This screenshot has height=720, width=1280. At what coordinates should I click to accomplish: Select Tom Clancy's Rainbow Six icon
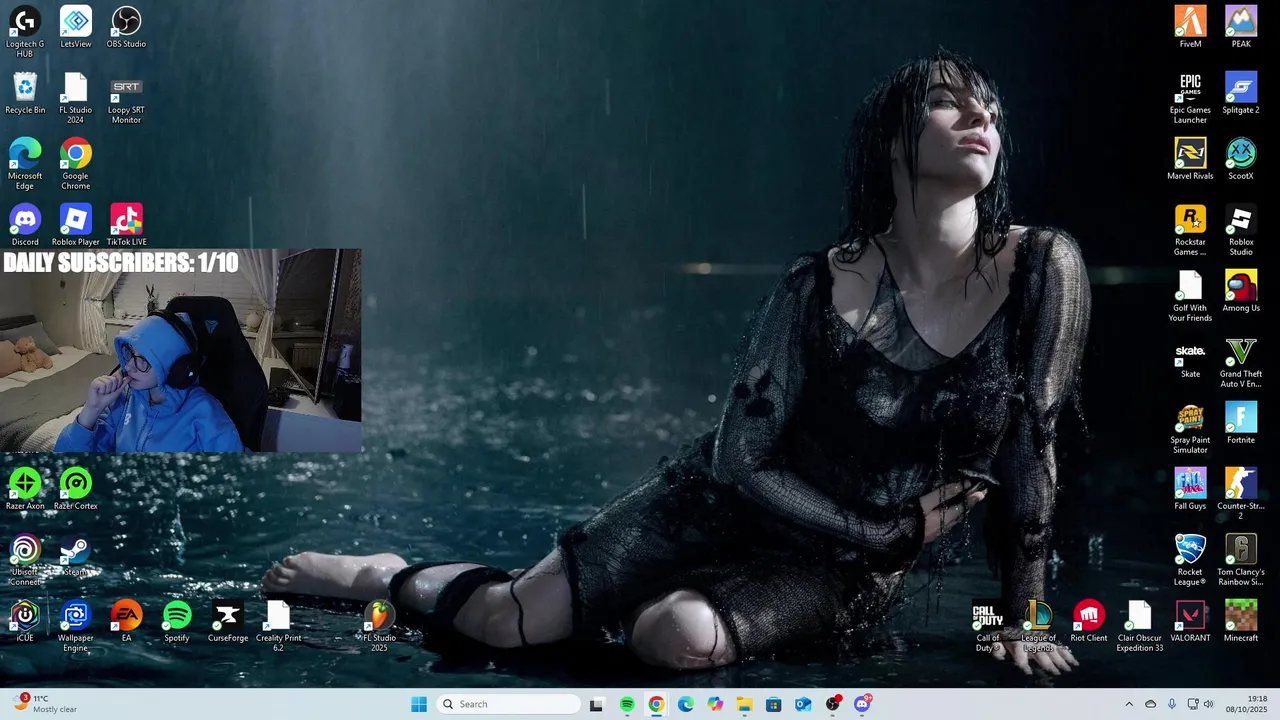point(1241,559)
